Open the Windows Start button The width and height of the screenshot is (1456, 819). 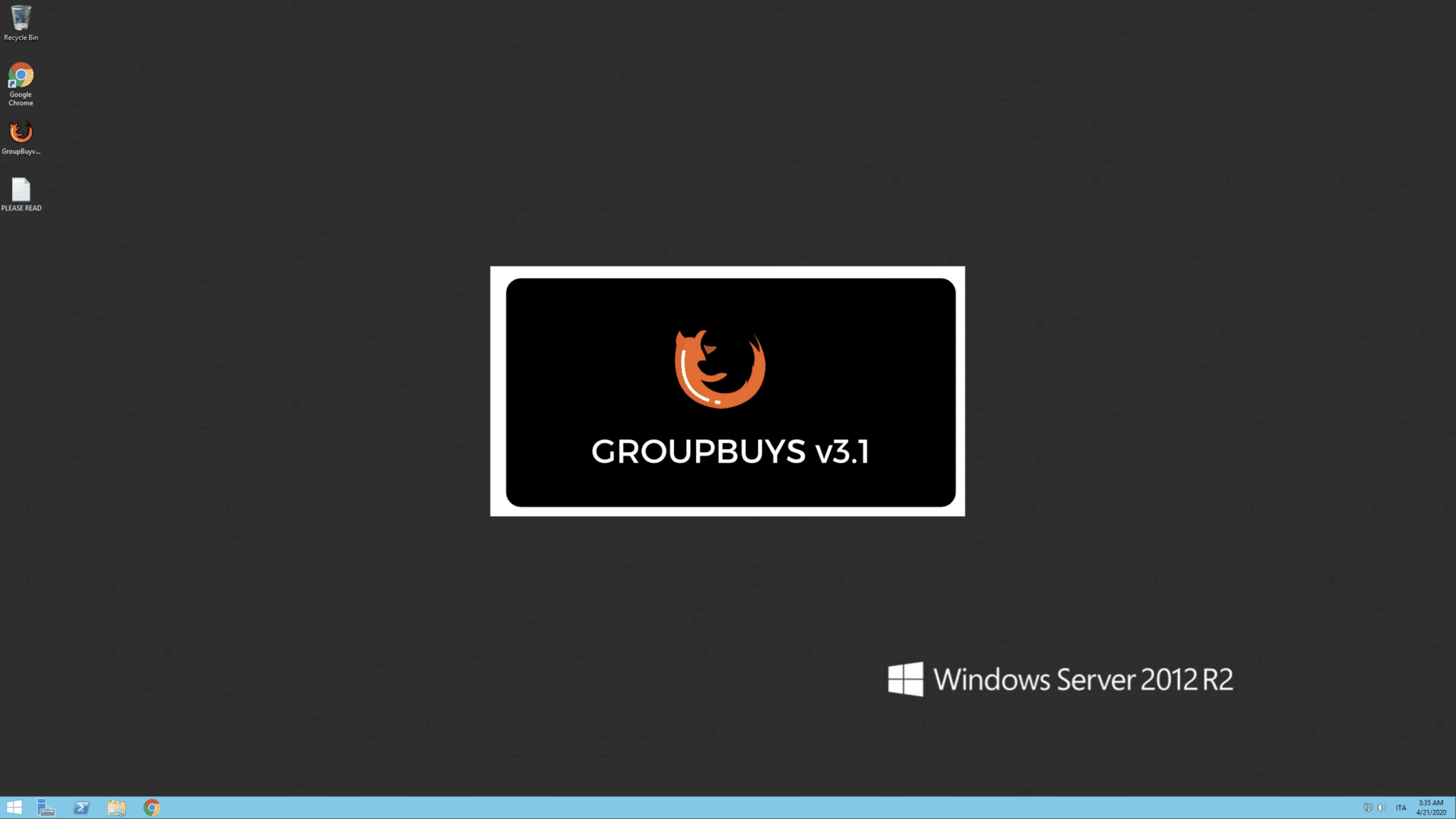14,808
